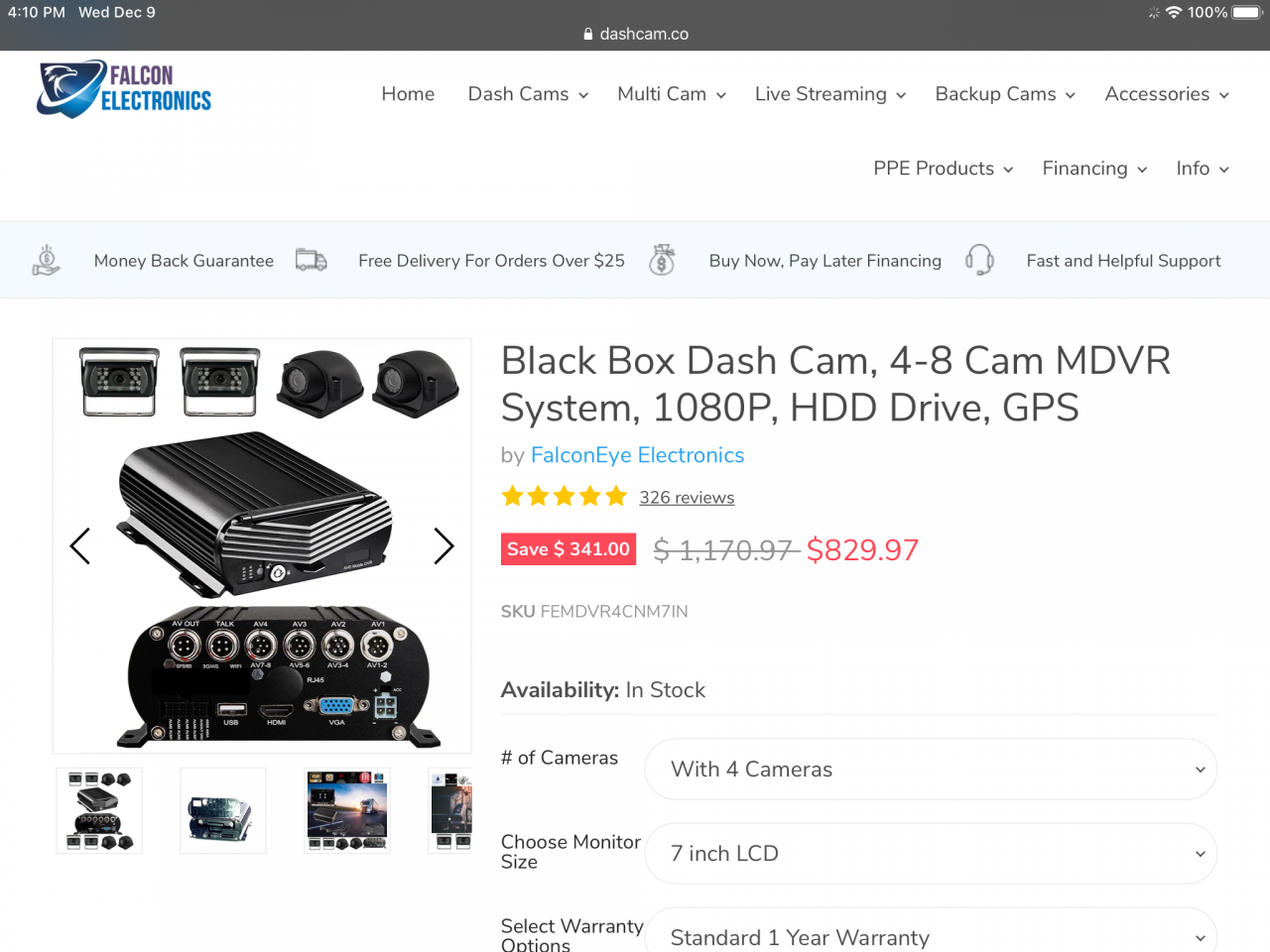Click the delivery truck icon
Viewport: 1270px width, 952px height.
312,260
